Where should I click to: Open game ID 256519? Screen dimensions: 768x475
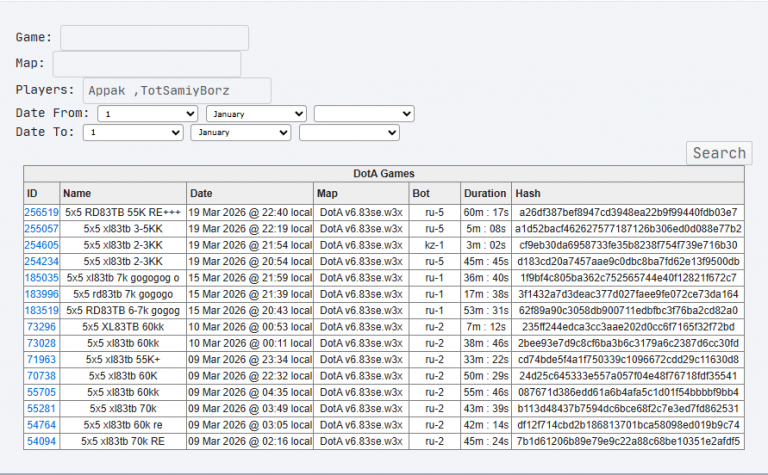[x=42, y=213]
